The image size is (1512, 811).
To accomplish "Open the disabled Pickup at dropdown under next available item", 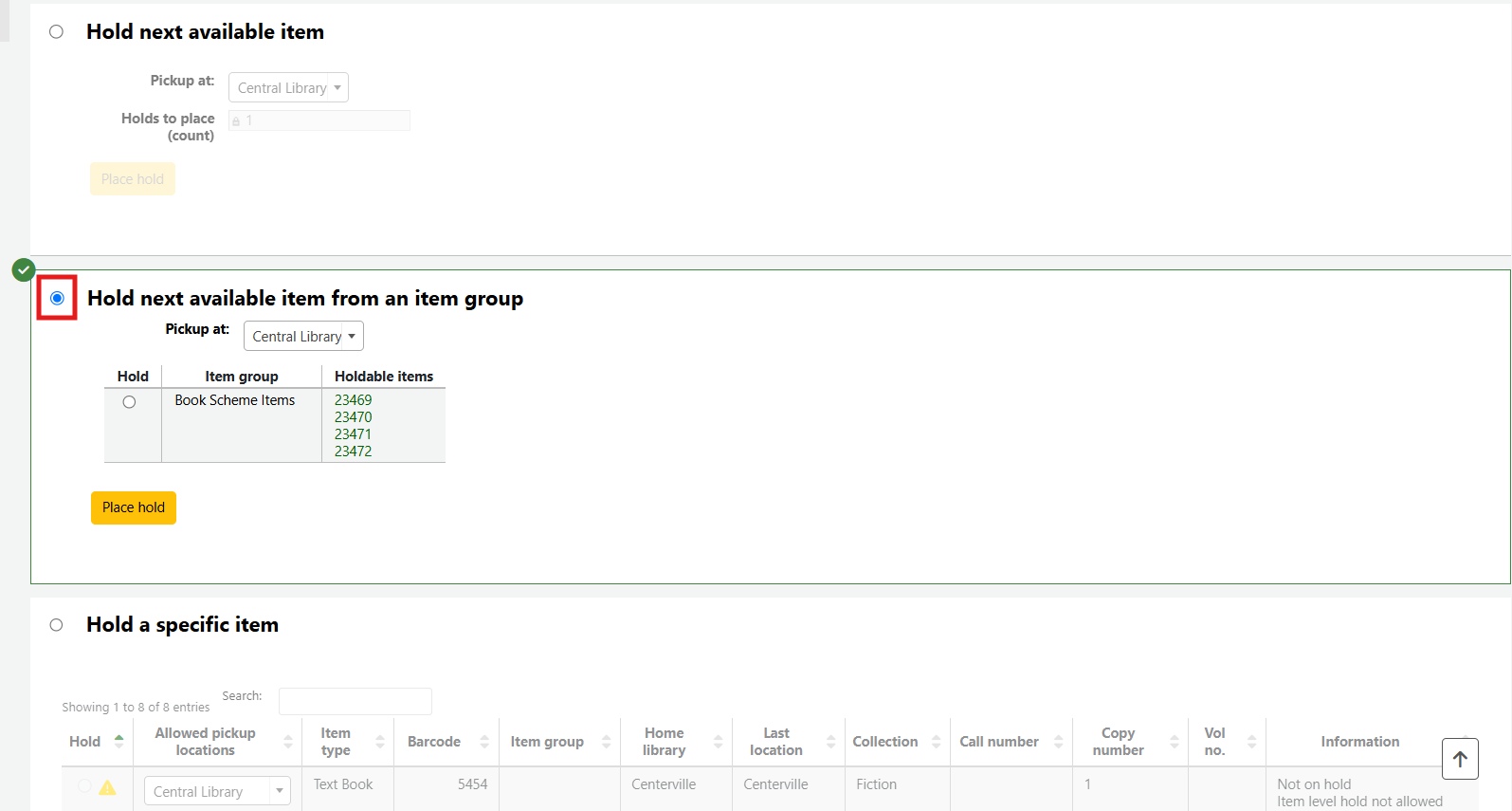I will click(x=288, y=87).
